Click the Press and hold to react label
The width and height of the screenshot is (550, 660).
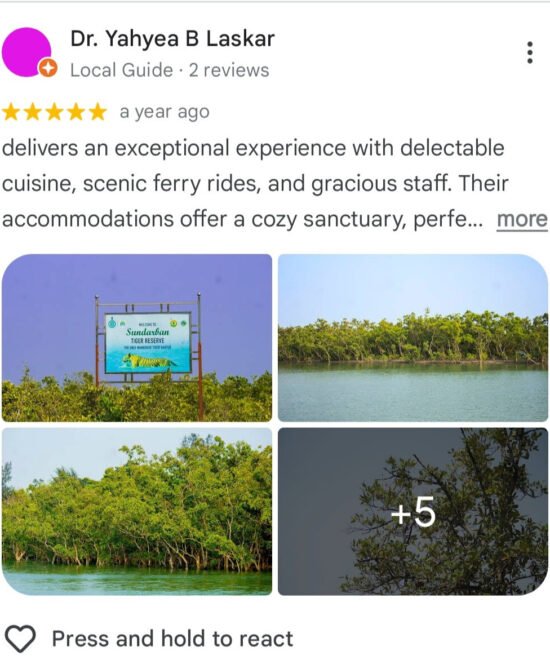172,639
